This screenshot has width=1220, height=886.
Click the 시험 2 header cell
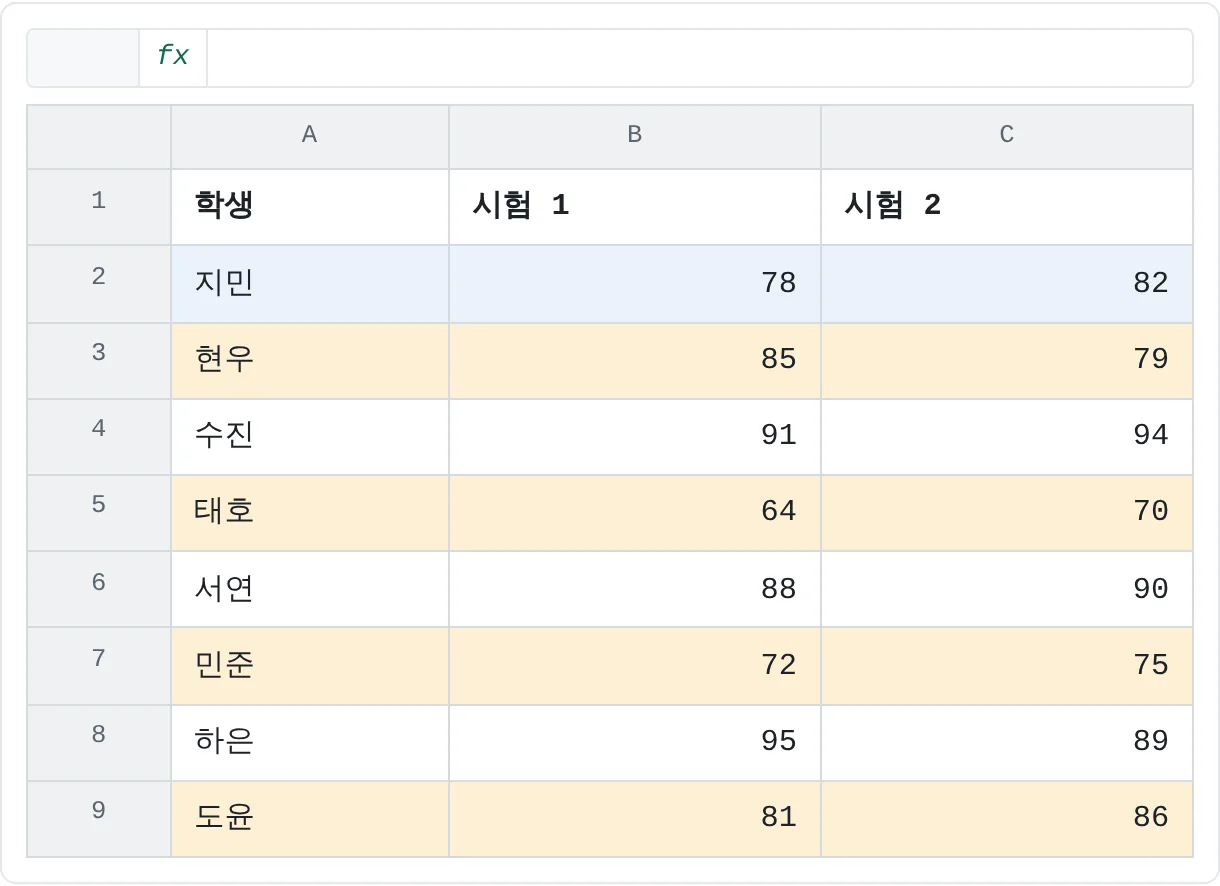[x=1007, y=207]
